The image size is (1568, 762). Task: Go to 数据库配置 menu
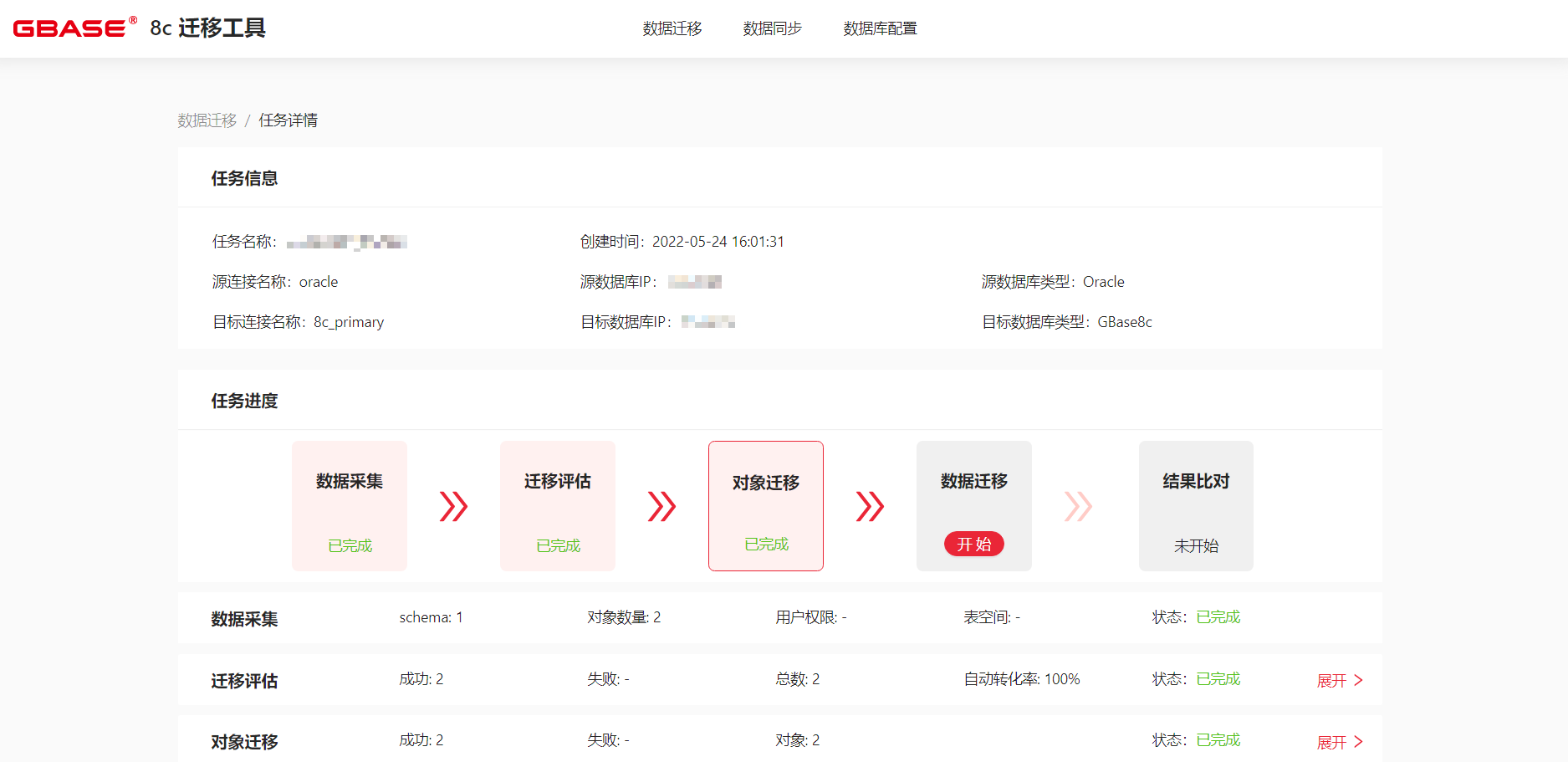coord(880,28)
